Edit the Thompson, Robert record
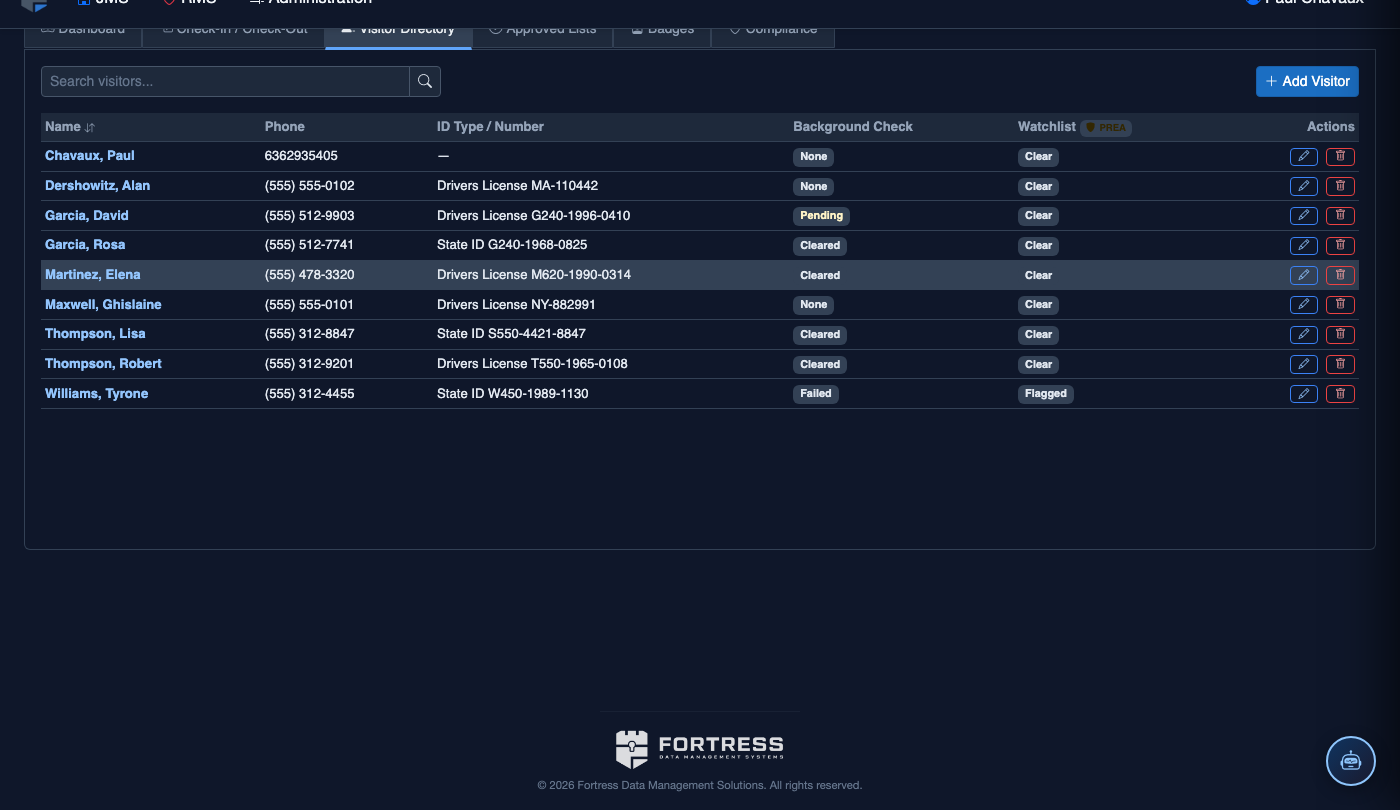Viewport: 1400px width, 810px height. pos(1303,364)
